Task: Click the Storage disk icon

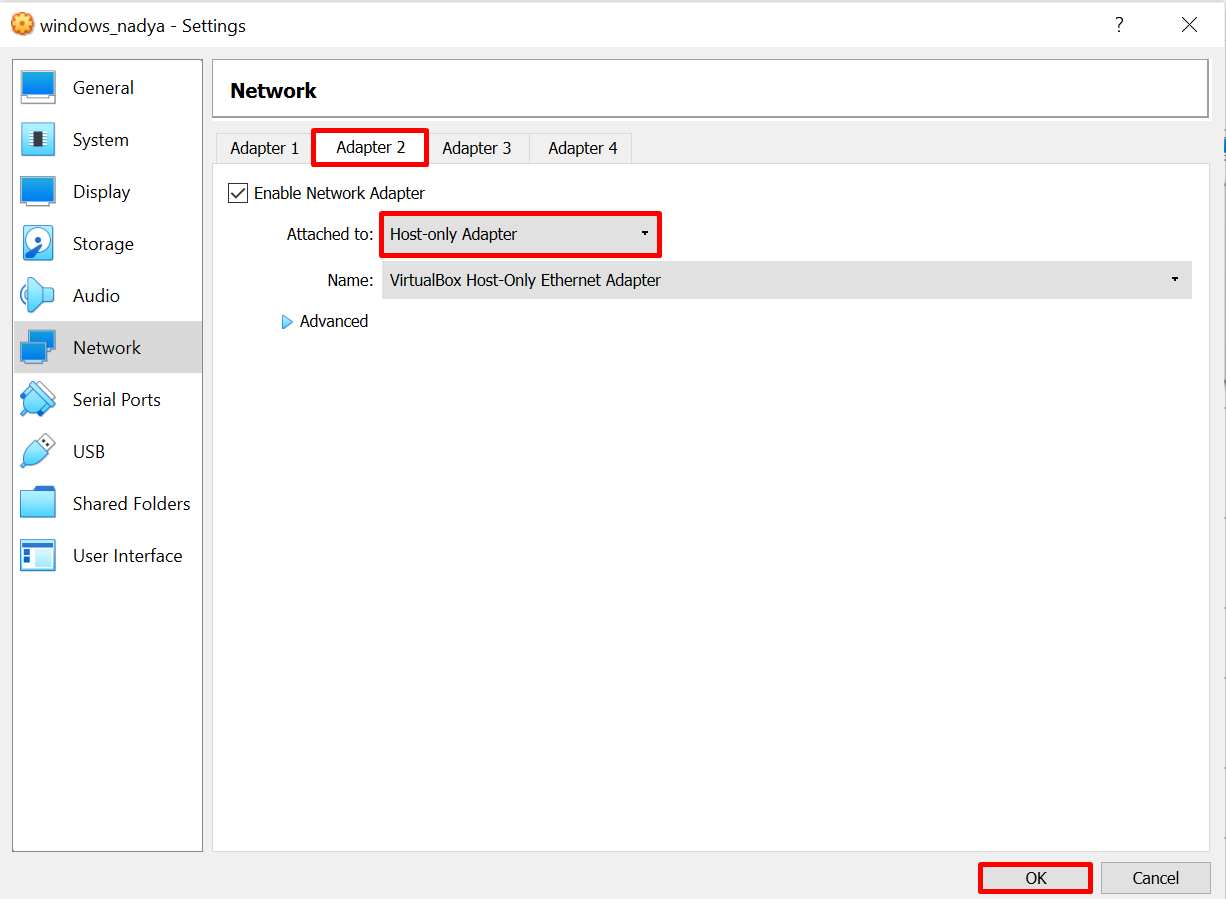Action: 38,244
